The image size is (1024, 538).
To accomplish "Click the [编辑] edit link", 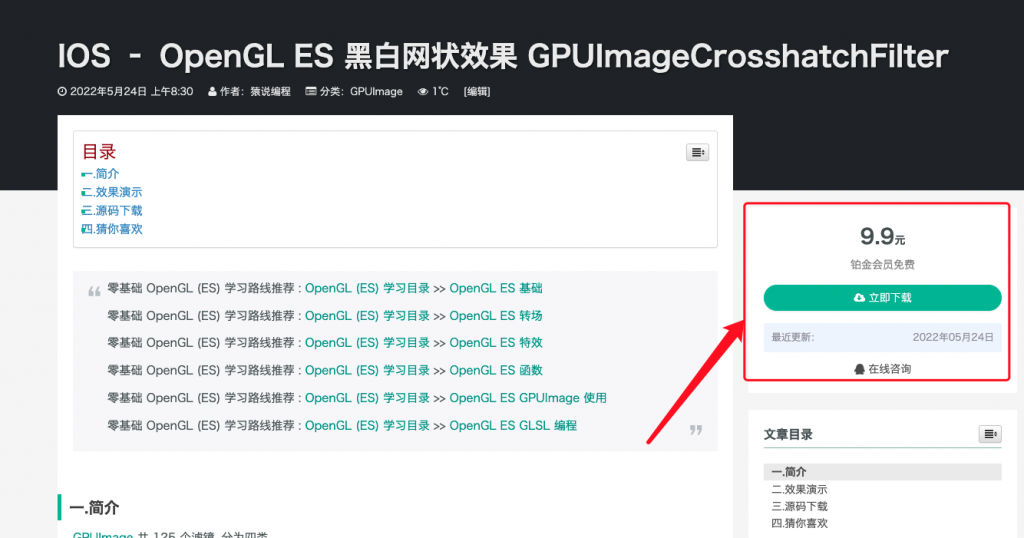I will pos(477,91).
